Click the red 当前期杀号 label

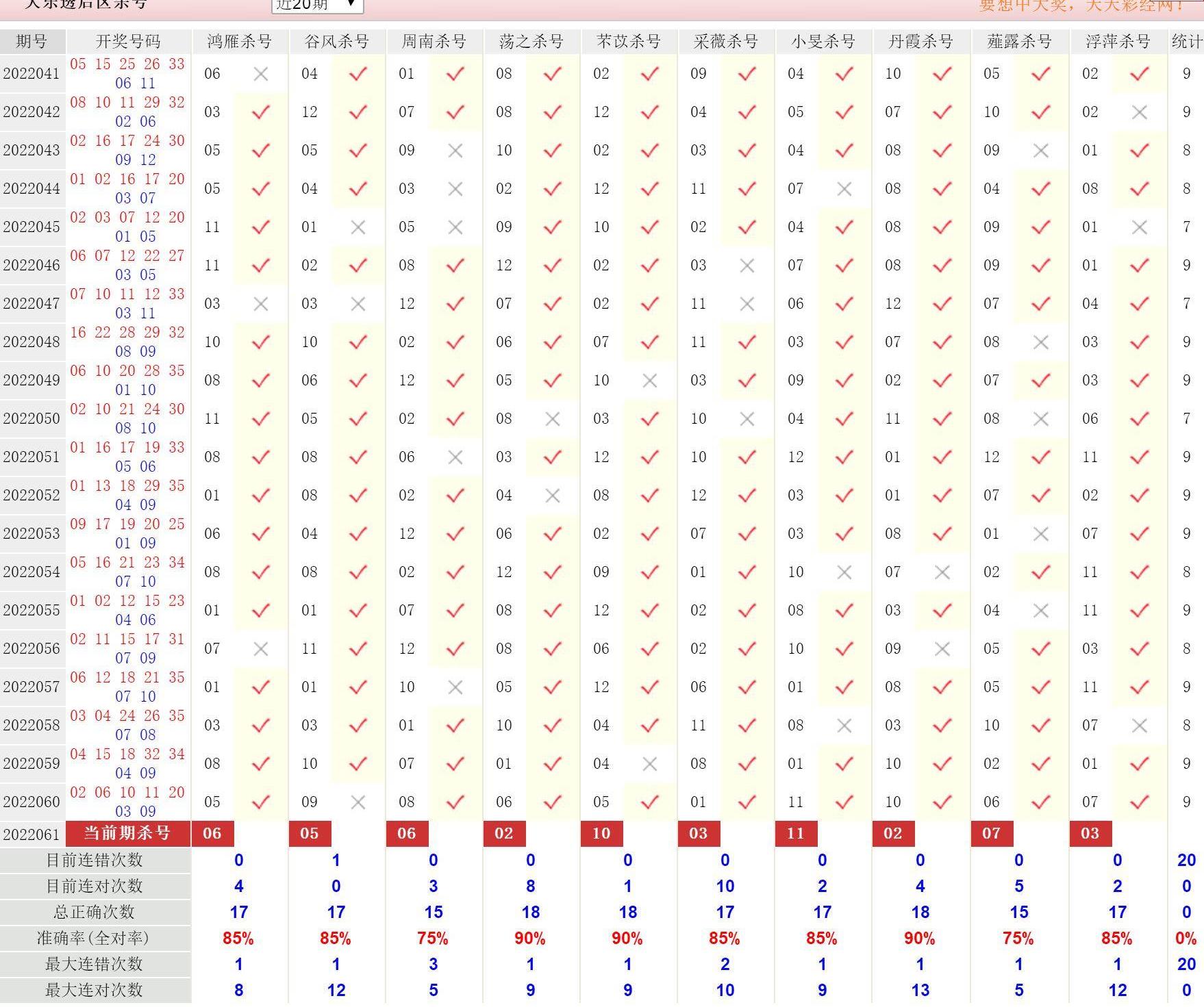(x=127, y=834)
